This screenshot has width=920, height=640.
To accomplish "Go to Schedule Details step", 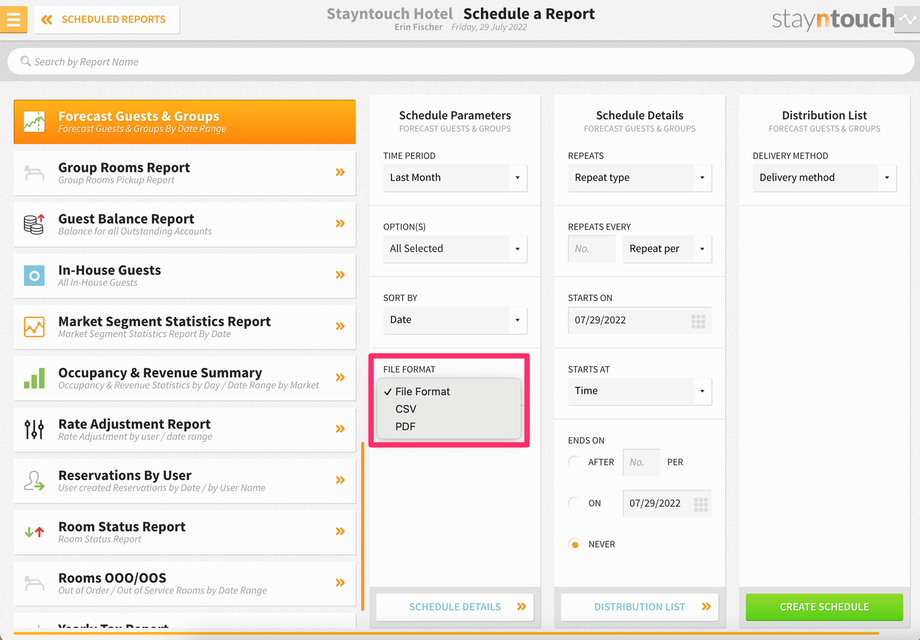I will [x=455, y=607].
